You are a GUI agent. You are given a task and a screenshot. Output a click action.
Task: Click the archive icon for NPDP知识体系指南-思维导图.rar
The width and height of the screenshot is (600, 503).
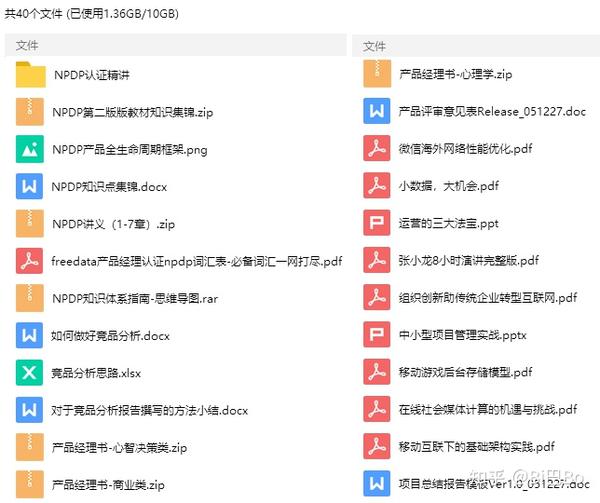pos(30,298)
